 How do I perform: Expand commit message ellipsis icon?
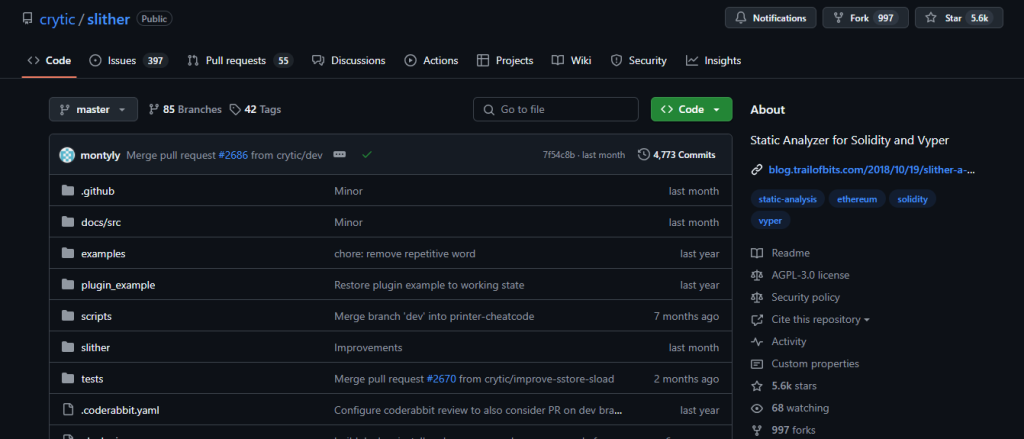click(x=339, y=155)
